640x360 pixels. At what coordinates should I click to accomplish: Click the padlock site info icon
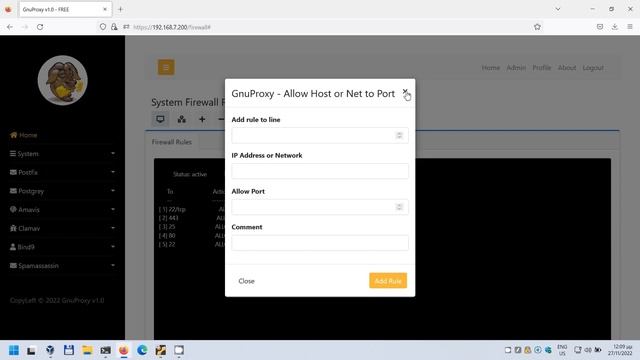pyautogui.click(x=114, y=27)
